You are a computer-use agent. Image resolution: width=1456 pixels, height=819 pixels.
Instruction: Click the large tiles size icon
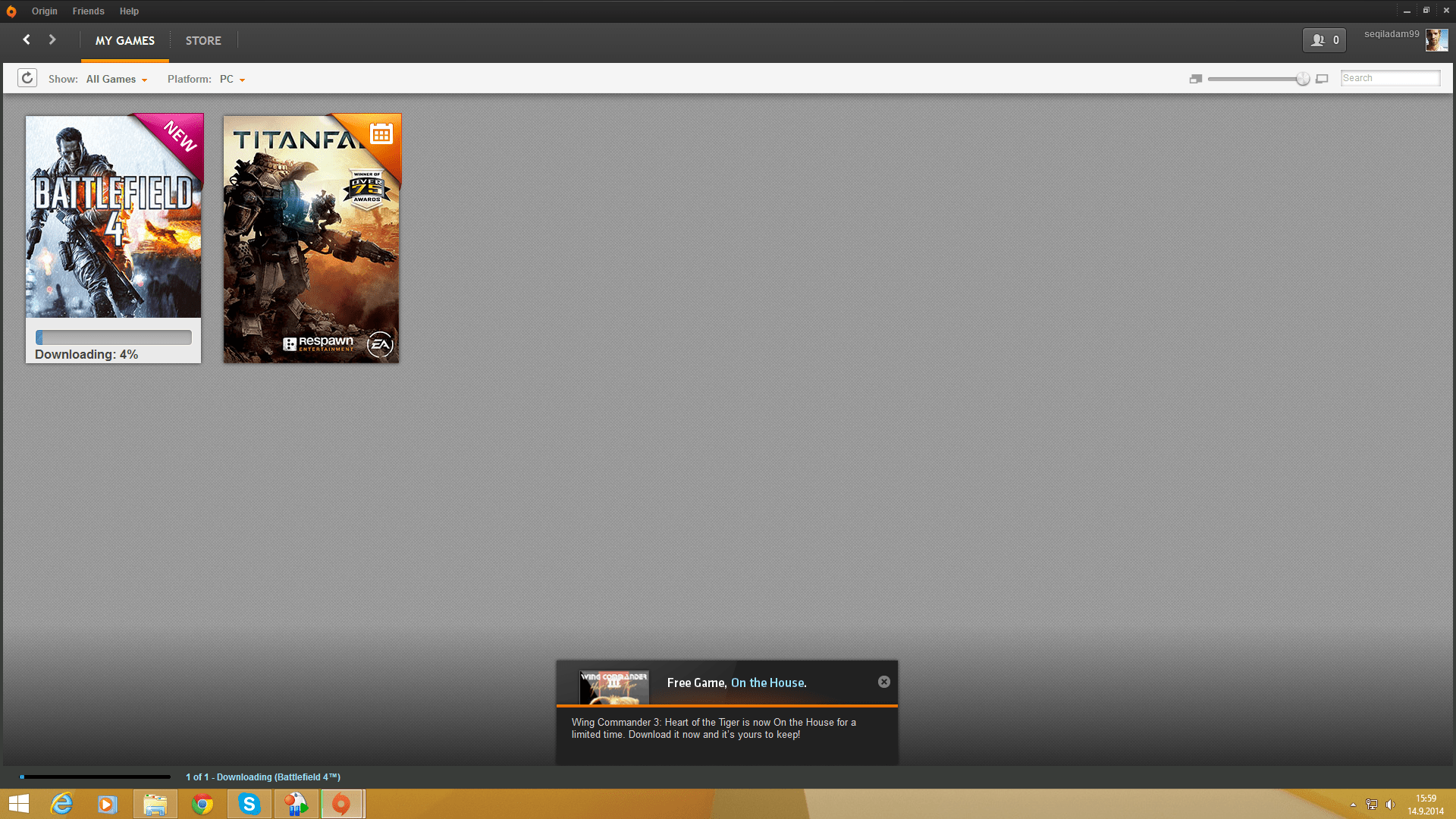click(1322, 79)
